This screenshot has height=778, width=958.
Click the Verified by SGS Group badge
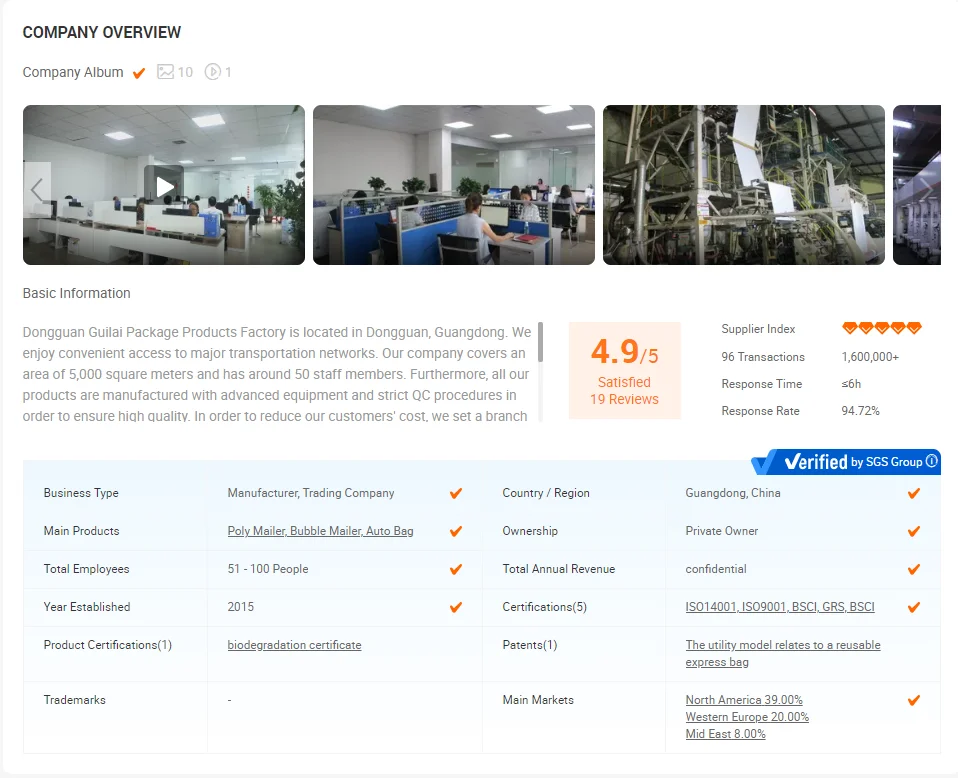pyautogui.click(x=846, y=462)
